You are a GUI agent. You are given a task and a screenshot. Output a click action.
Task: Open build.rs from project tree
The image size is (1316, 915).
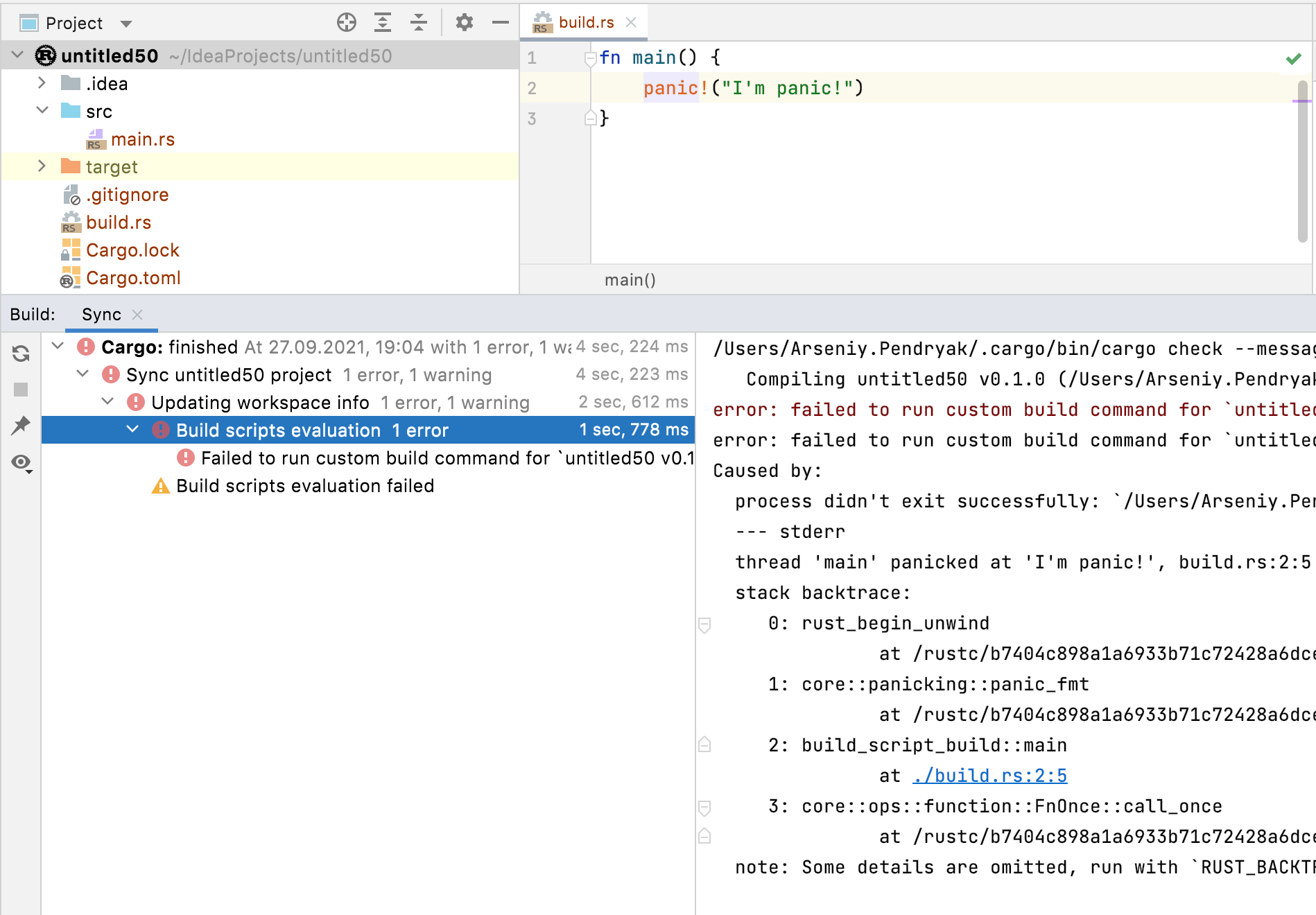pyautogui.click(x=119, y=223)
